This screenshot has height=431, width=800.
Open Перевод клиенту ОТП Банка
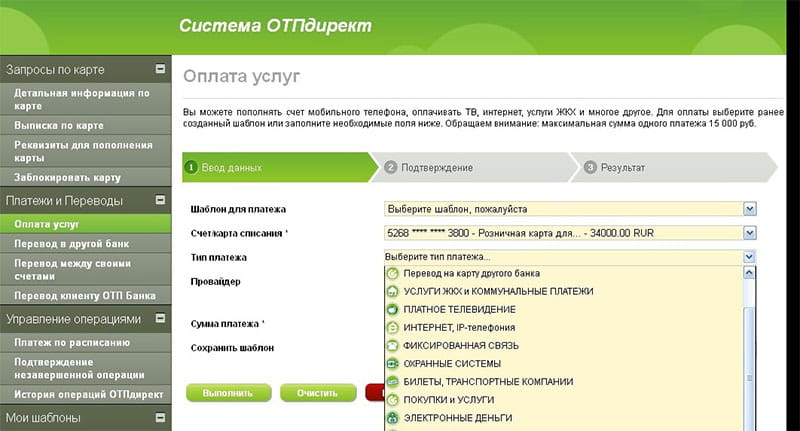tap(86, 296)
